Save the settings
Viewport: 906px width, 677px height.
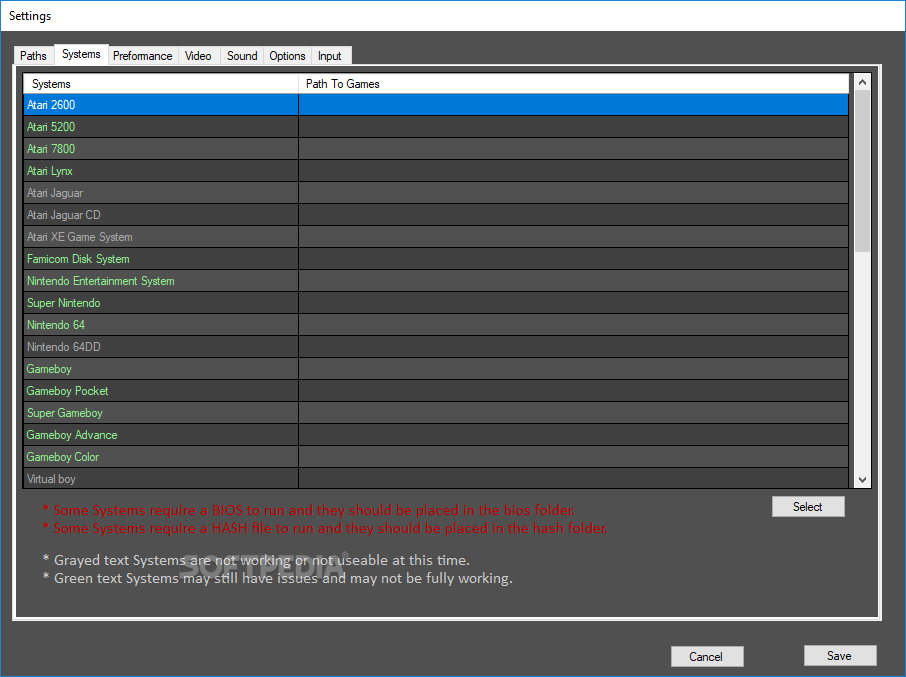(840, 656)
